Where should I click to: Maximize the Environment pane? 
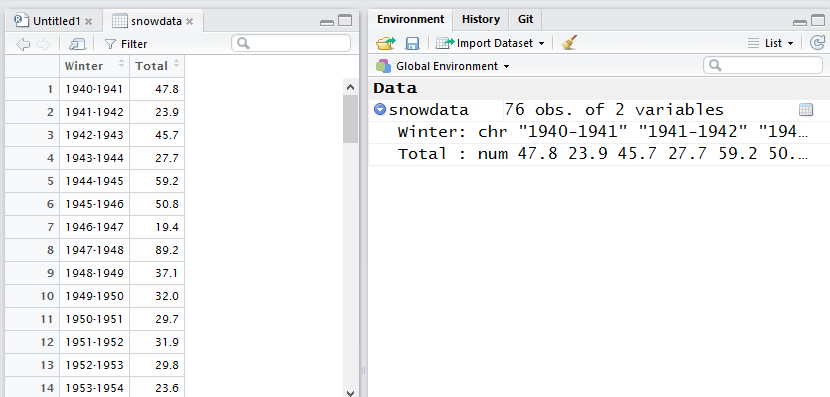818,21
